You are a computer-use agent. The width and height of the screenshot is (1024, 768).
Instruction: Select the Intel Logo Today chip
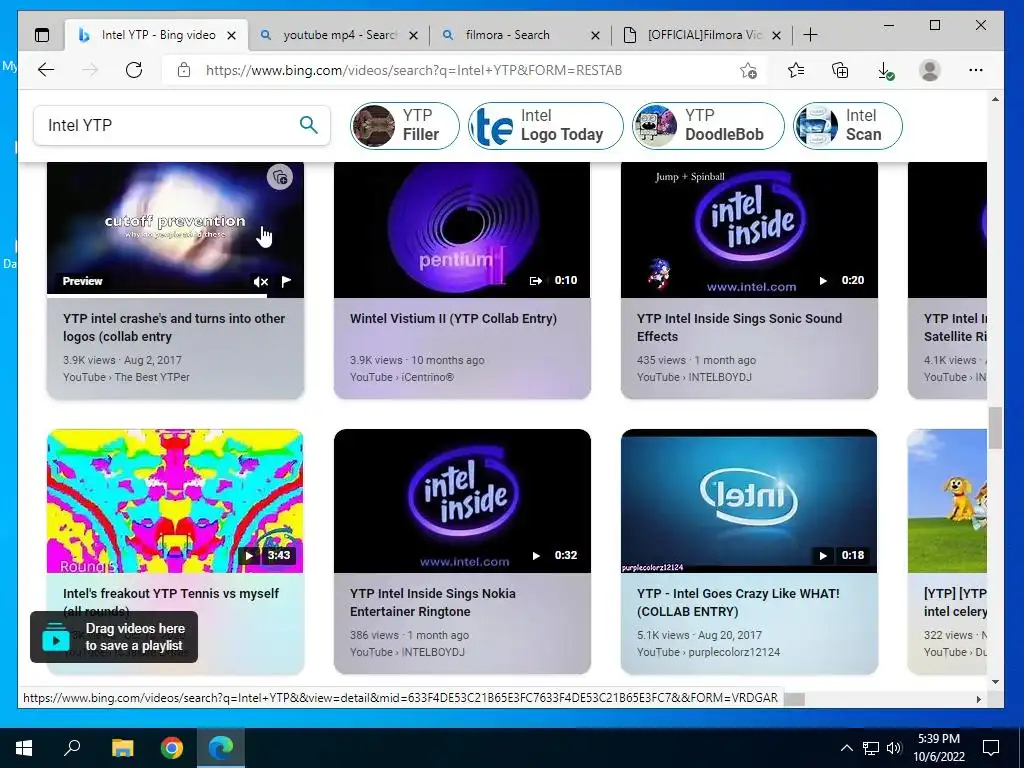[546, 125]
